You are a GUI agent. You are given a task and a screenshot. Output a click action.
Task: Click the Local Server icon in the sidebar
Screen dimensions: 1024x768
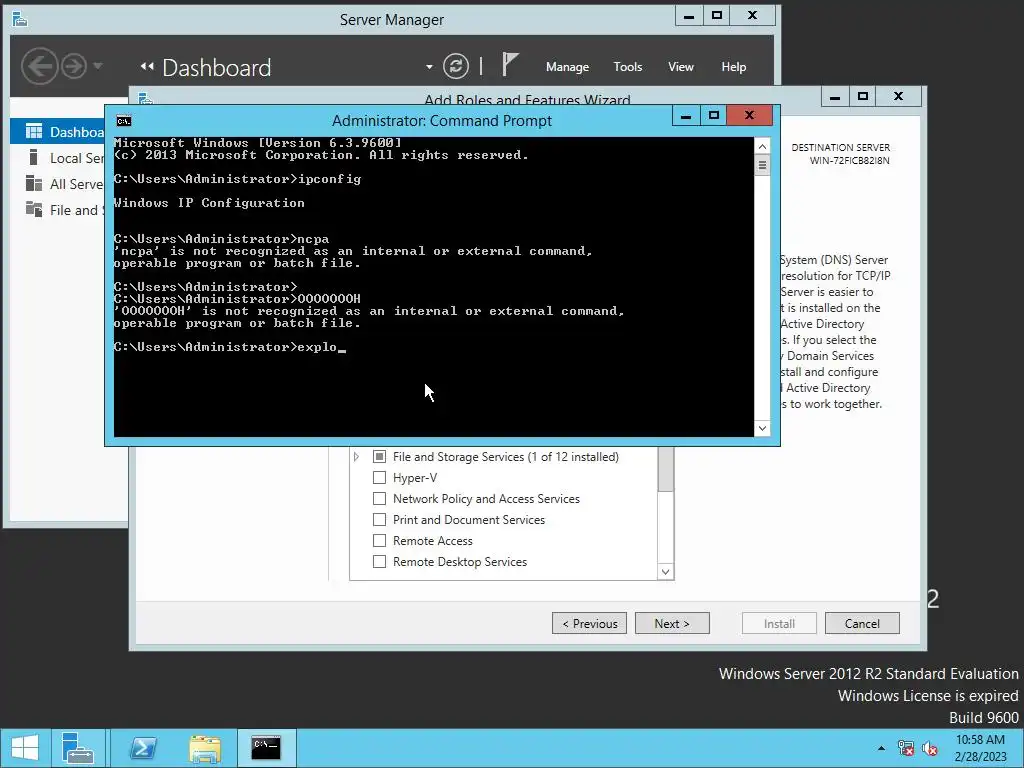point(33,157)
